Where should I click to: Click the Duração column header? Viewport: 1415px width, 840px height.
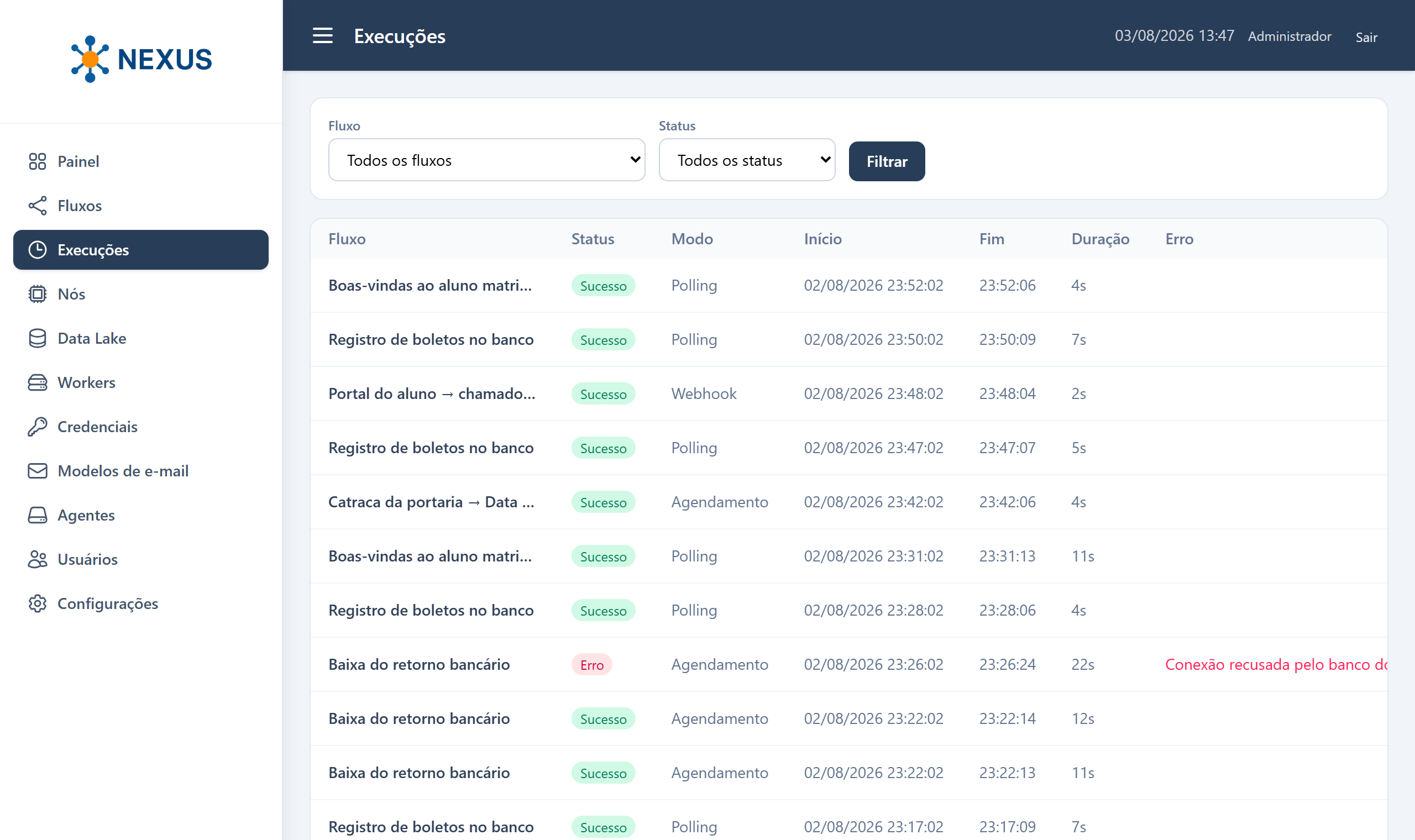pyautogui.click(x=1100, y=239)
